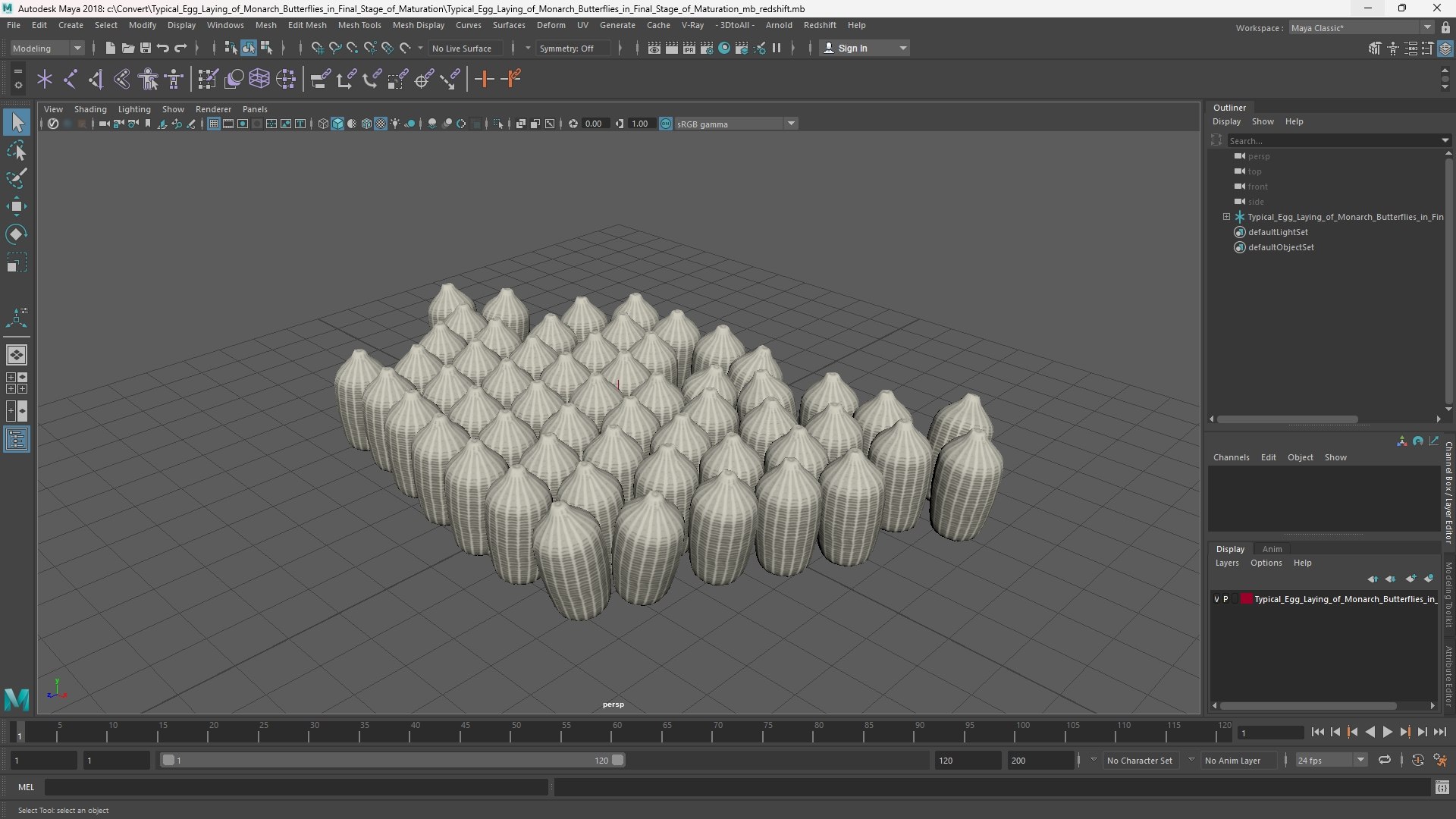This screenshot has height=819, width=1456.
Task: Open the Render Settings icon
Action: [x=707, y=48]
